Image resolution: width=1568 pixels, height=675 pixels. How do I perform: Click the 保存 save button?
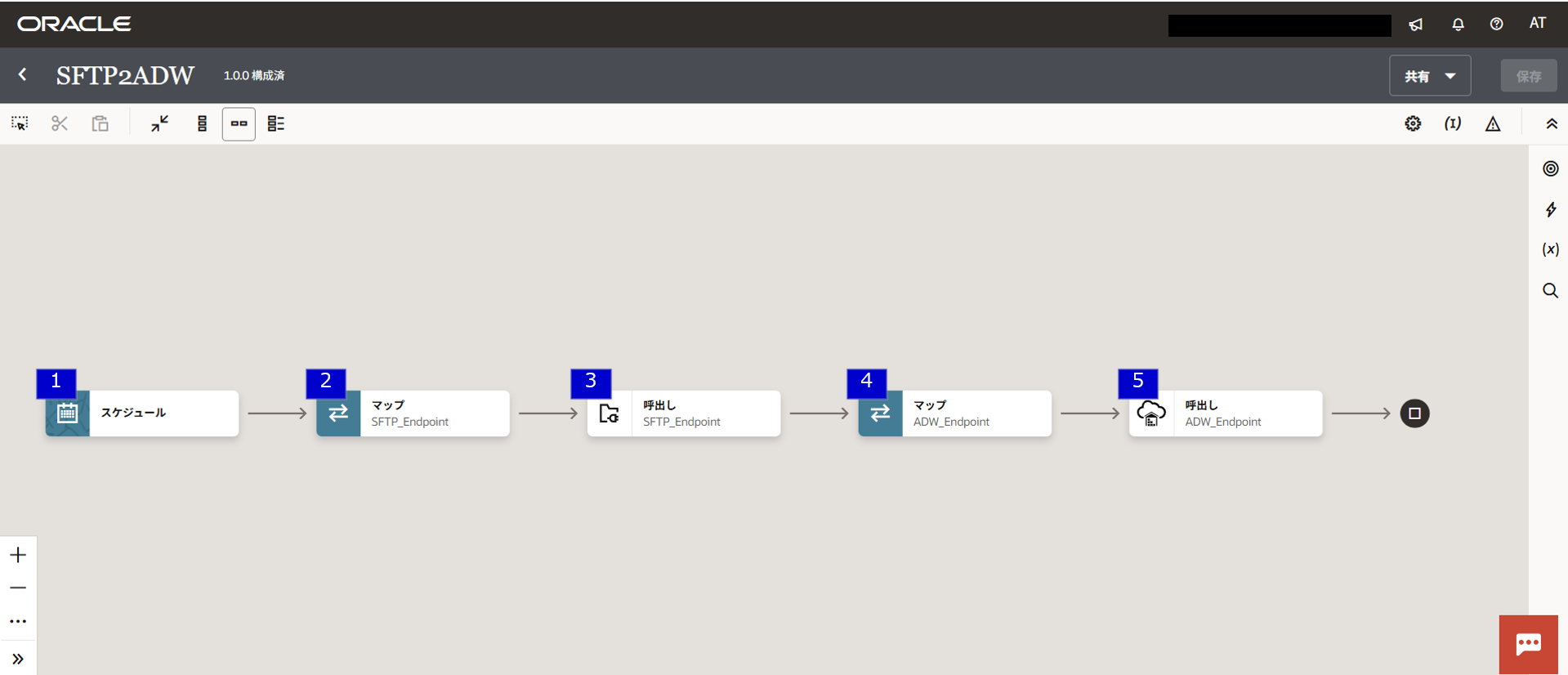tap(1529, 76)
